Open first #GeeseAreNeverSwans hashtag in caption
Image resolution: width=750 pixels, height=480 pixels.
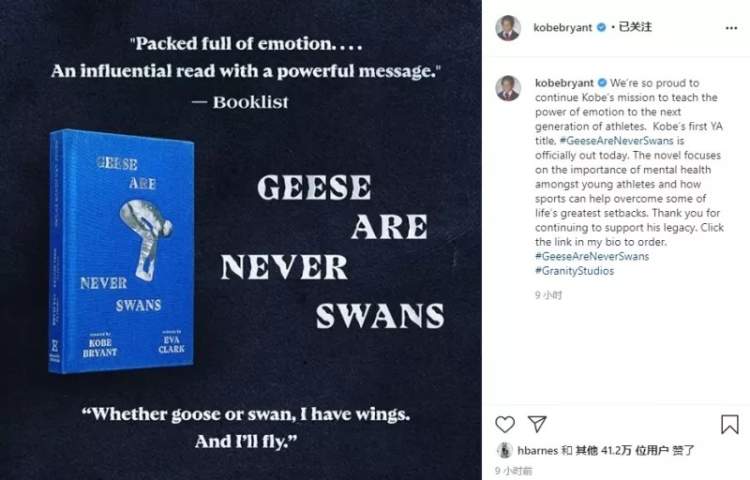coord(617,141)
